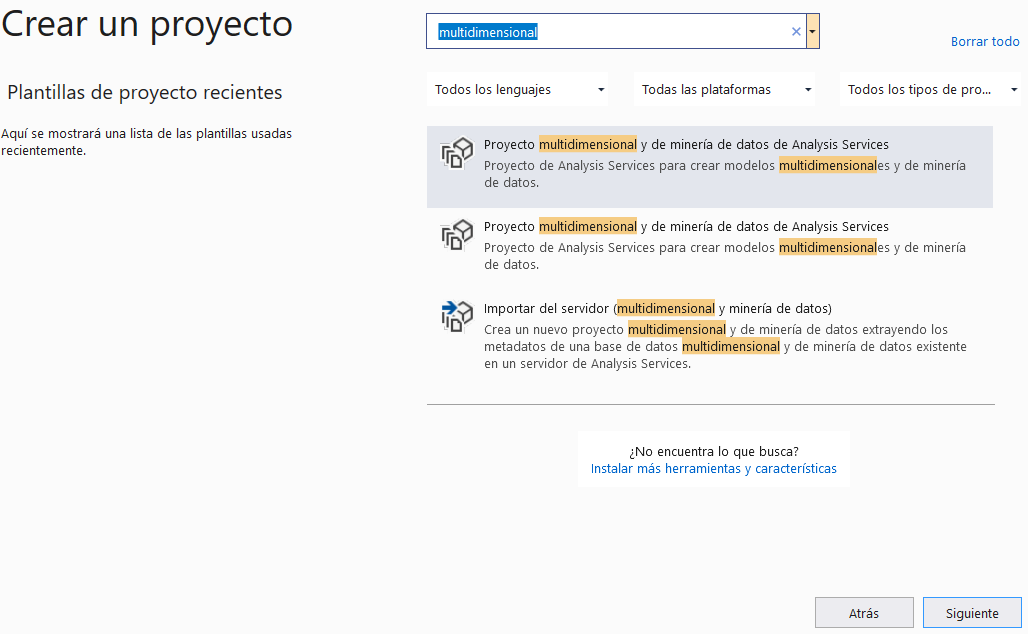Choose Importar del servidor template title
Image resolution: width=1028 pixels, height=634 pixels.
click(x=657, y=308)
